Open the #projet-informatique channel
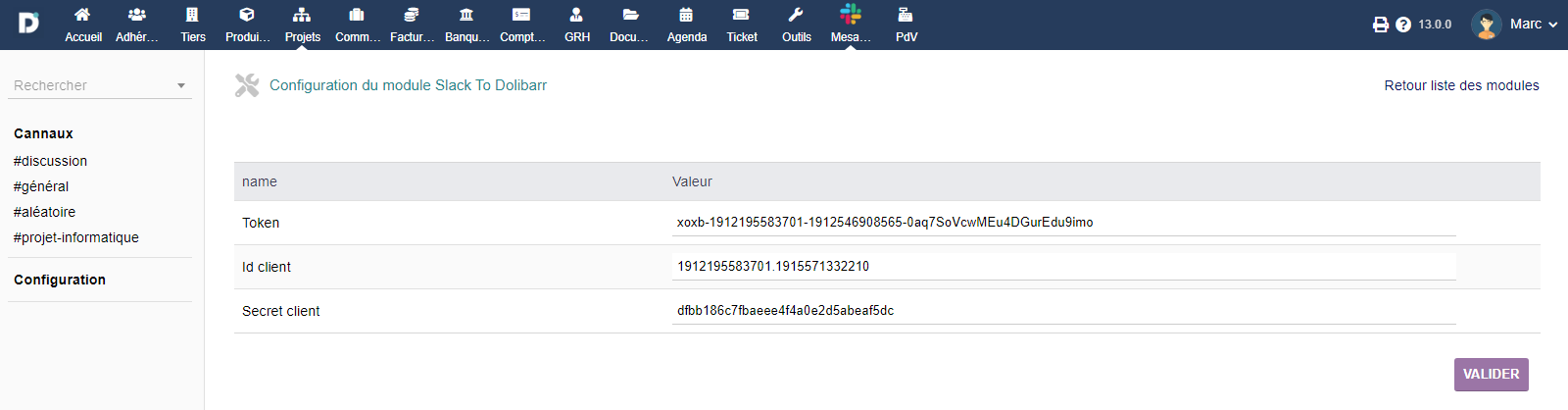This screenshot has width=1568, height=410. click(75, 237)
